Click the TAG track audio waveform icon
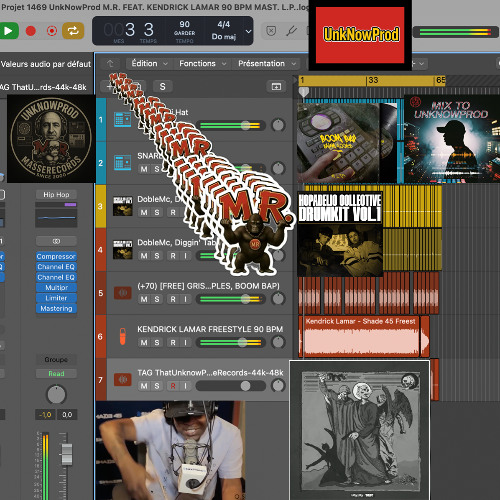The height and width of the screenshot is (500, 500). (122, 379)
